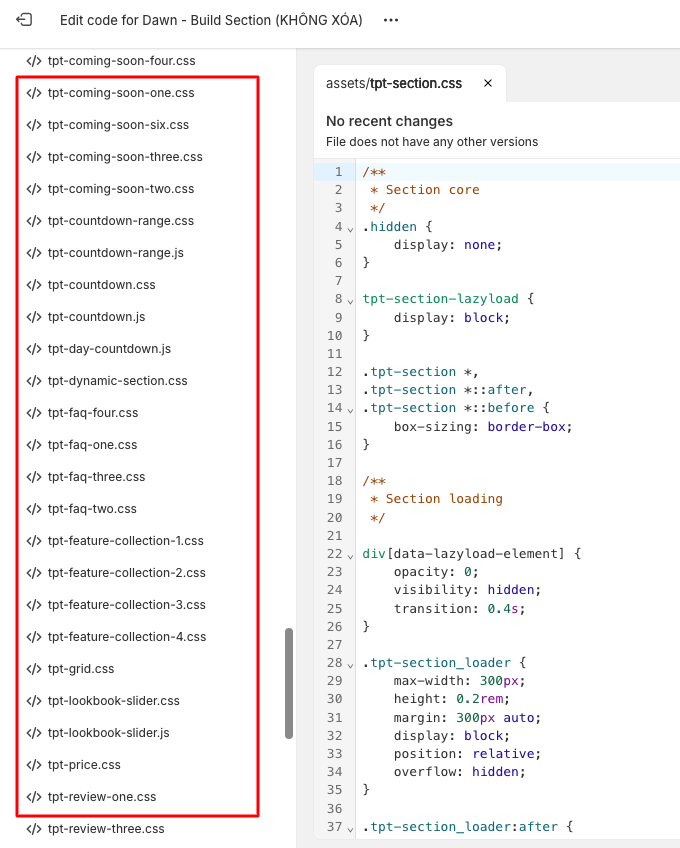This screenshot has height=848, width=680.
Task: Click the code icon beside tpt-faq-four.css
Action: click(34, 413)
